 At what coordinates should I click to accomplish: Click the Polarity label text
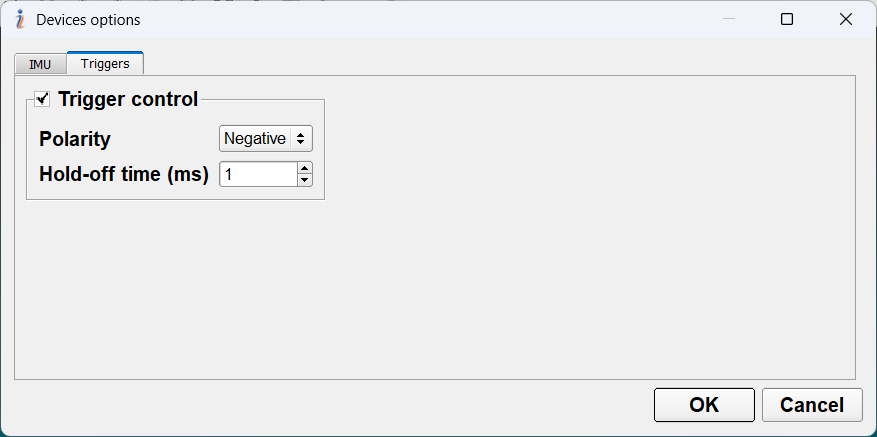click(x=75, y=139)
